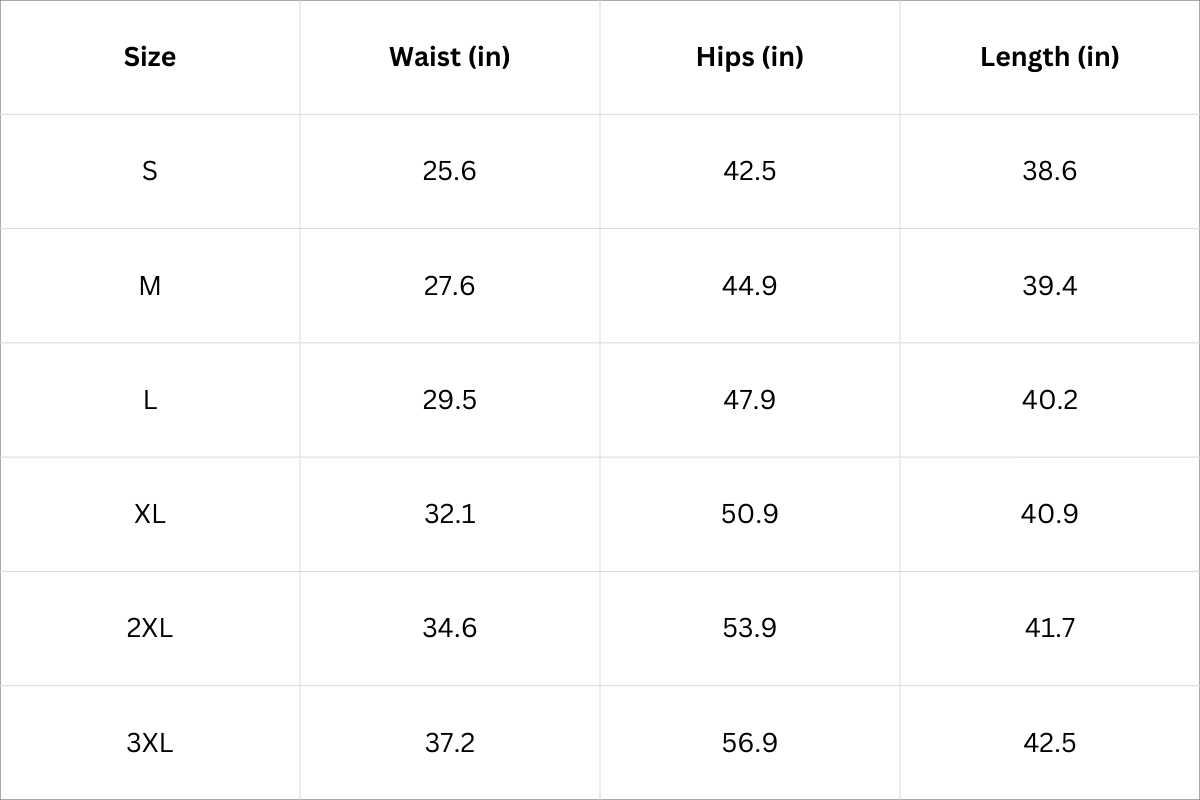The width and height of the screenshot is (1200, 800).
Task: Select the Waist (in) header cell
Action: (449, 57)
